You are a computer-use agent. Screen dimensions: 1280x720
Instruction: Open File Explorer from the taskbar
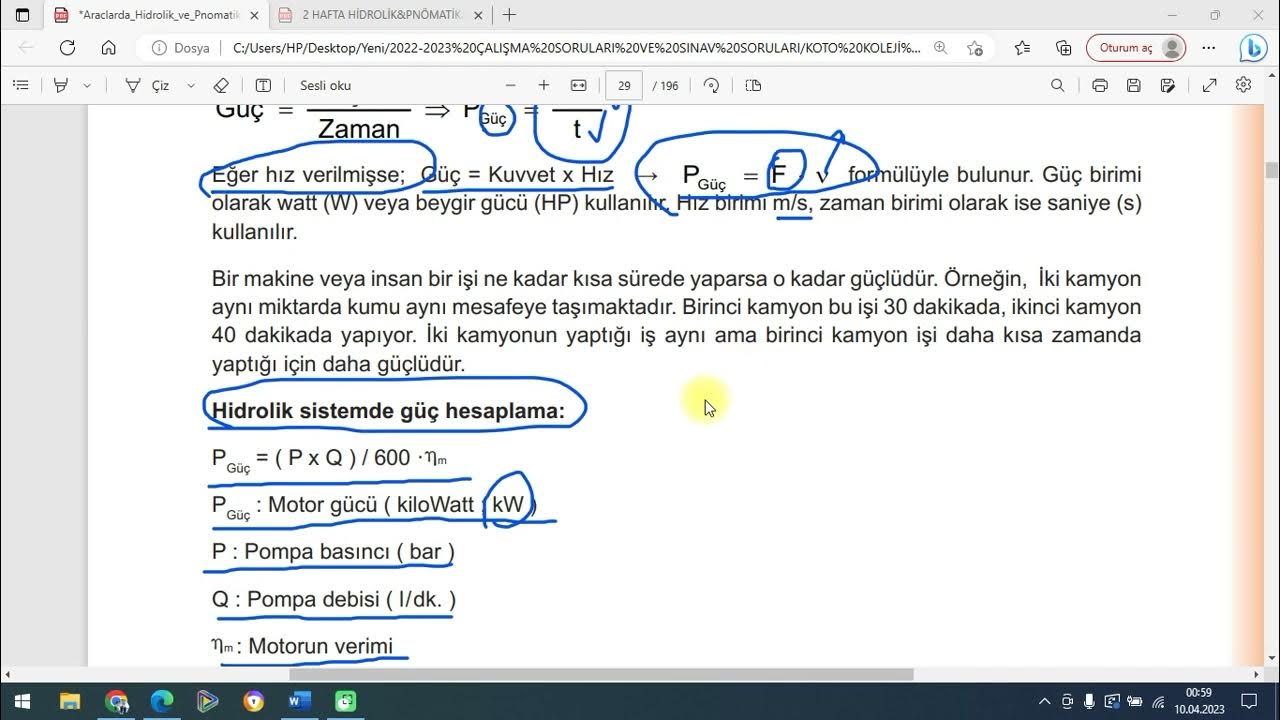pyautogui.click(x=70, y=701)
